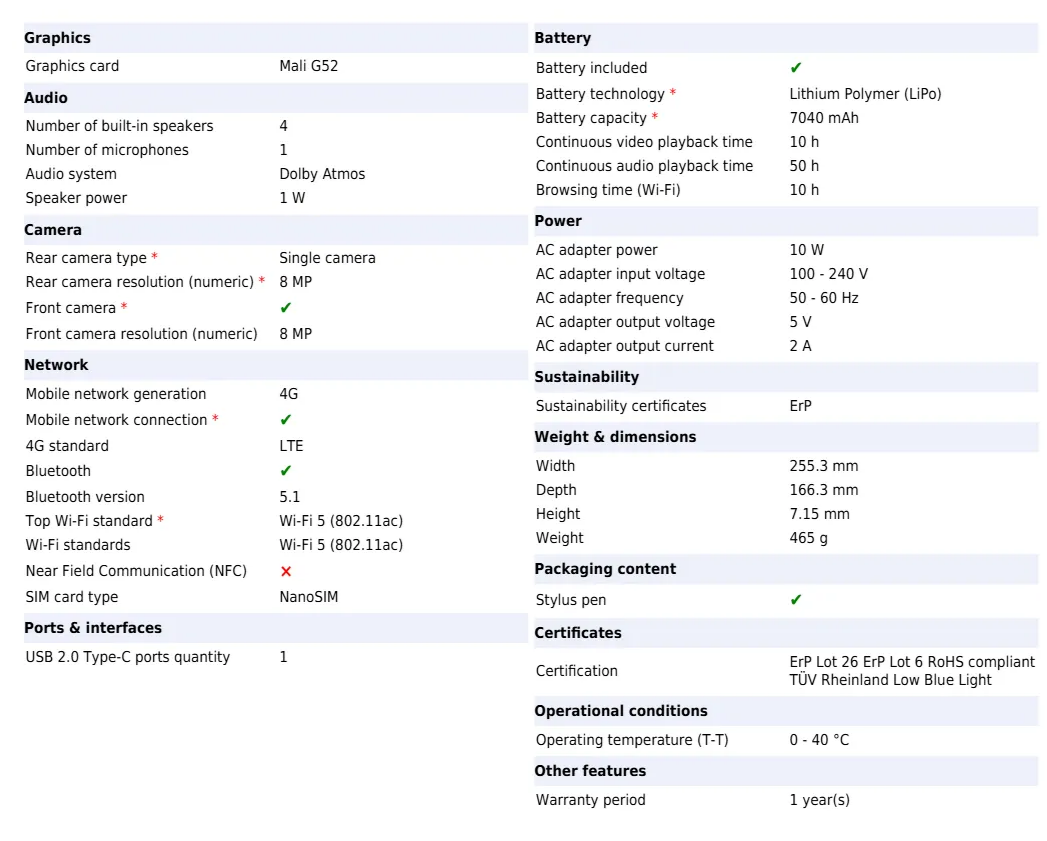This screenshot has width=1047, height=841.
Task: Click the Sustainability certificates label
Action: (x=621, y=406)
